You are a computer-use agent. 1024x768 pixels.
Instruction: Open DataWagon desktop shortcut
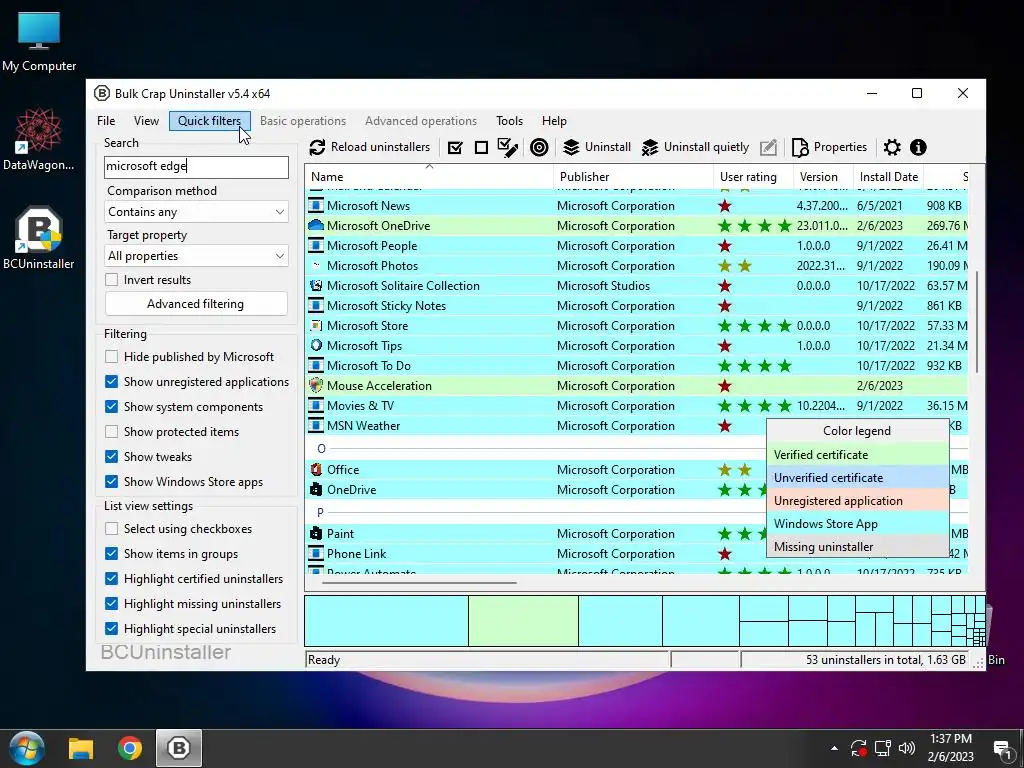tap(39, 140)
